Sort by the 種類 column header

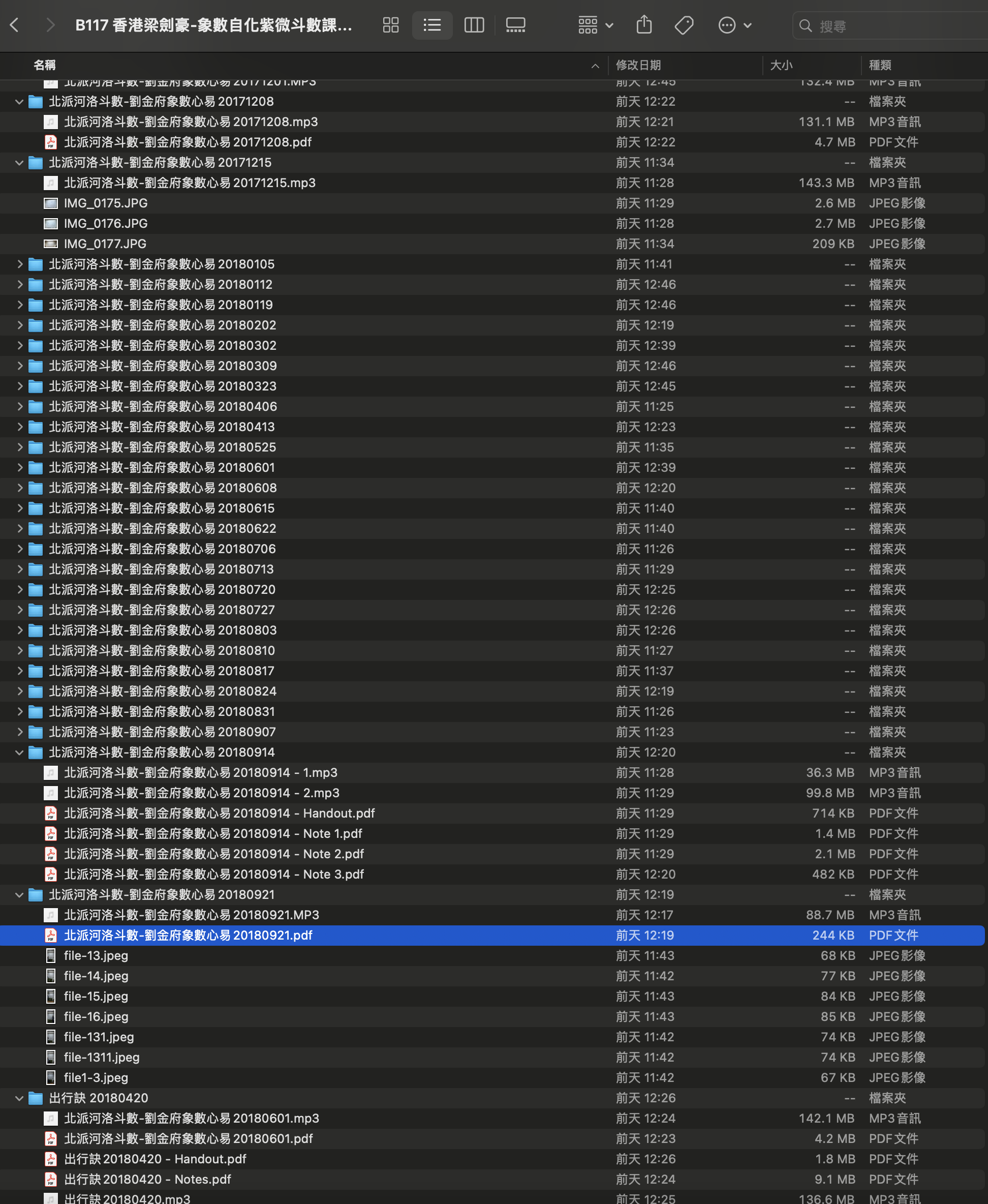point(879,66)
